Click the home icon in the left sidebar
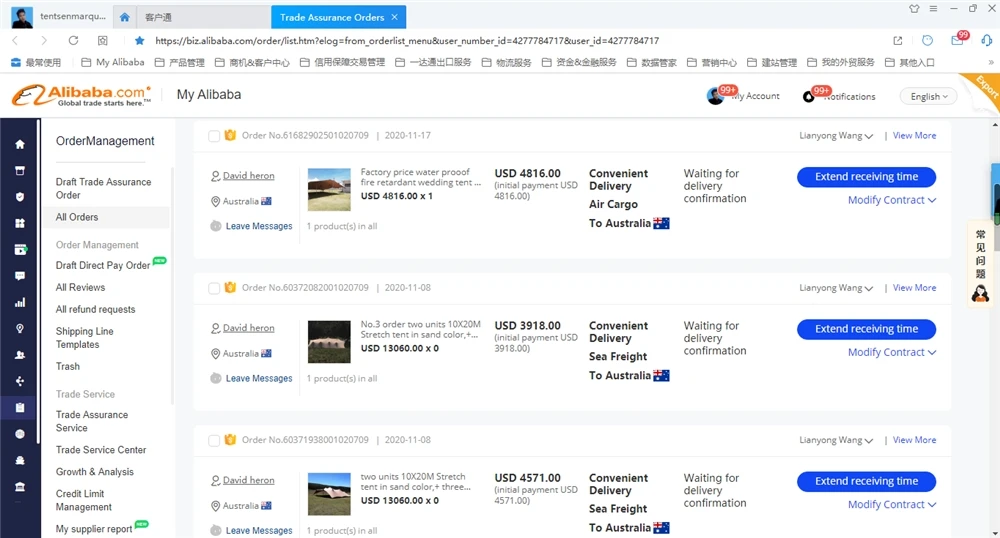The width and height of the screenshot is (1000, 538). pyautogui.click(x=20, y=144)
